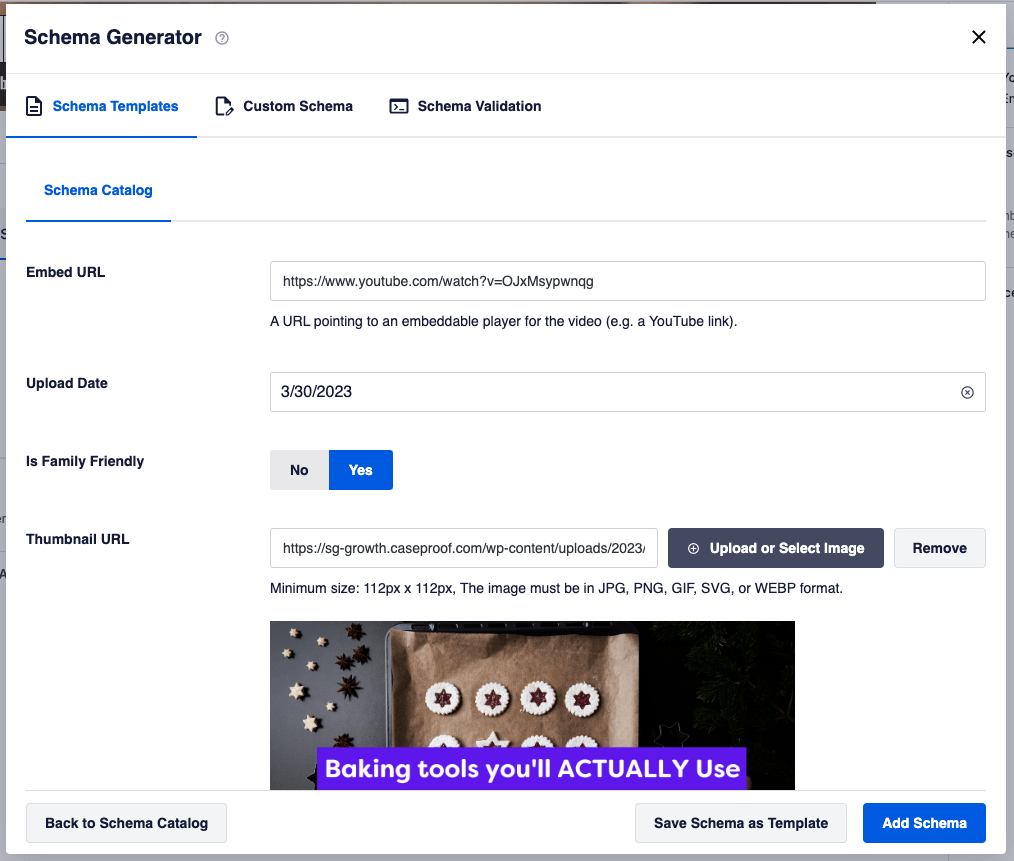
Task: Focus the Thumbnail URL text field
Action: 464,549
